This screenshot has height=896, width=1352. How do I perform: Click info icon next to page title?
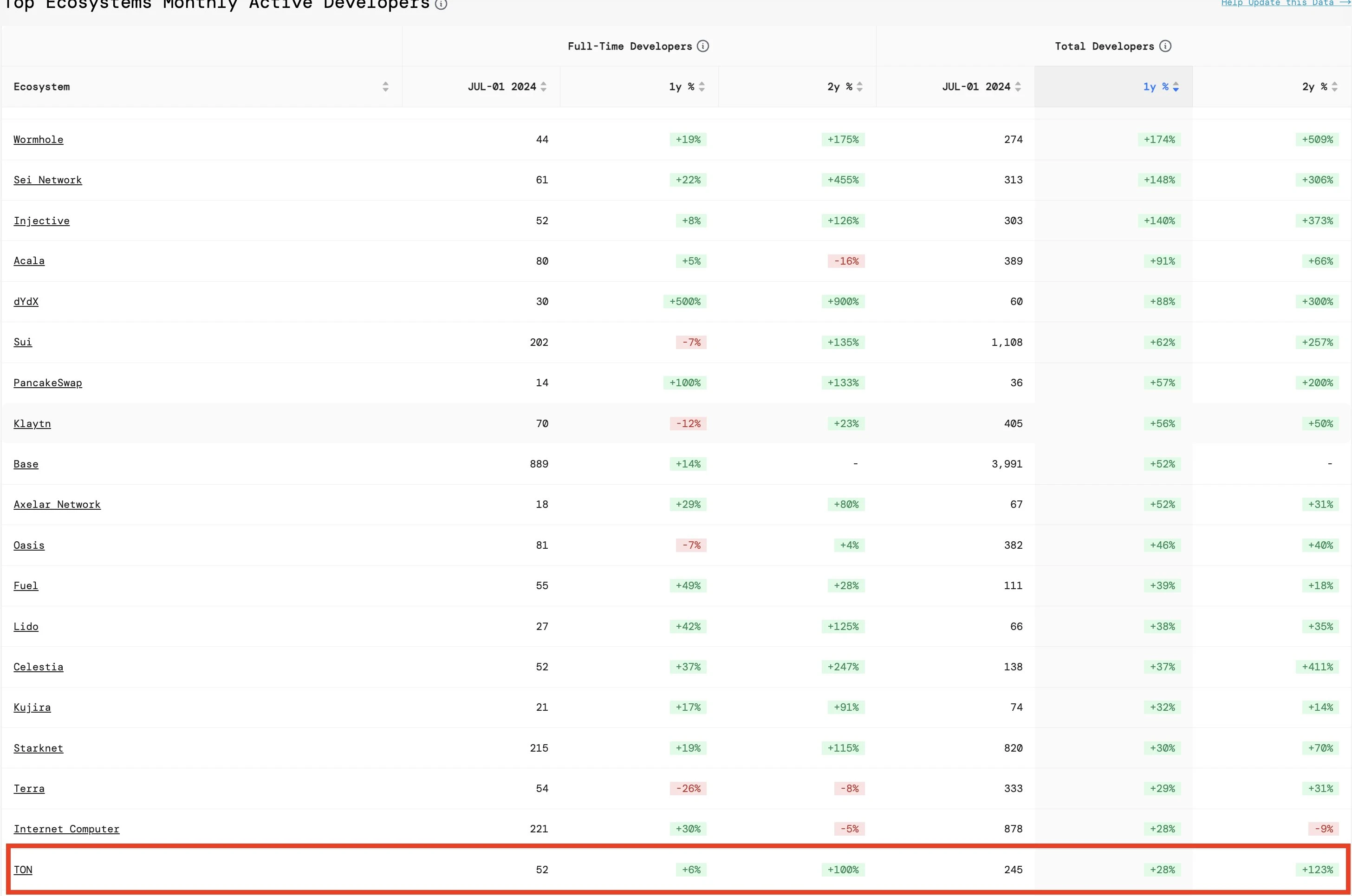click(441, 5)
